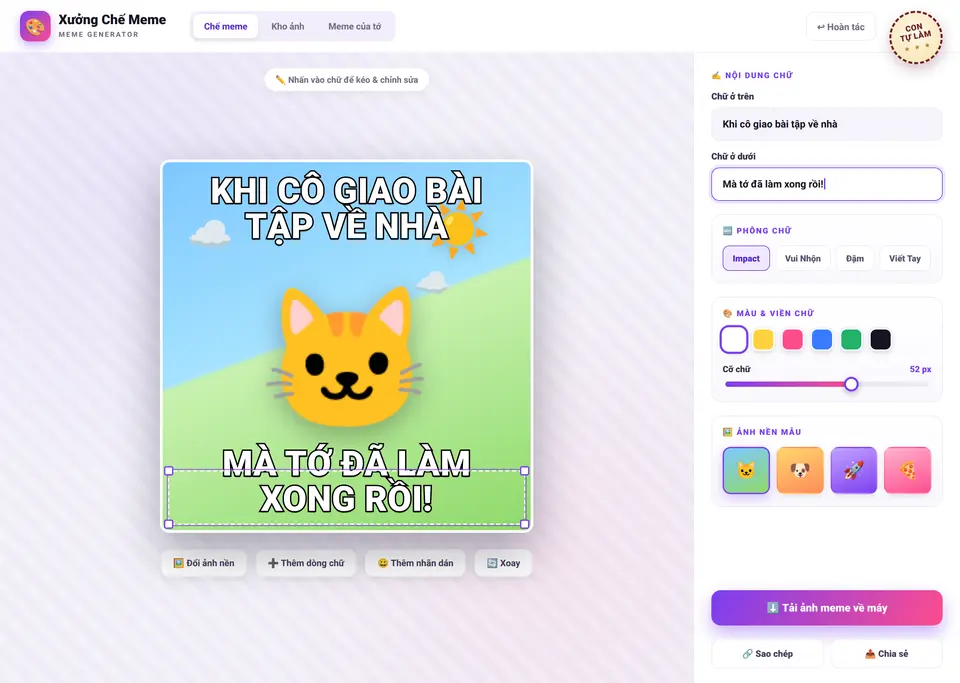Click the Xoay rotate button
The image size is (960, 683).
click(503, 563)
